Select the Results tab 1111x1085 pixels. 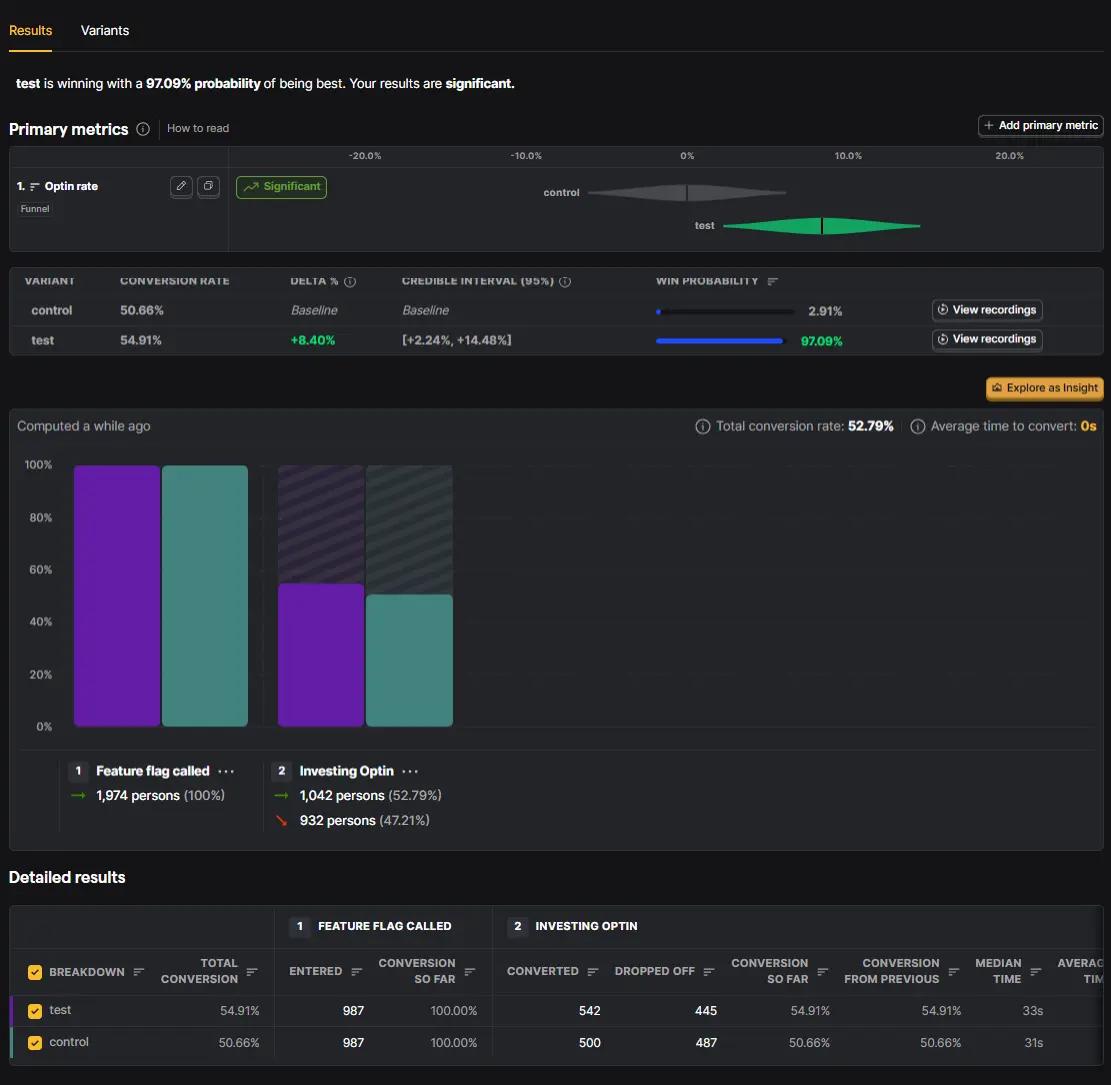pyautogui.click(x=30, y=30)
